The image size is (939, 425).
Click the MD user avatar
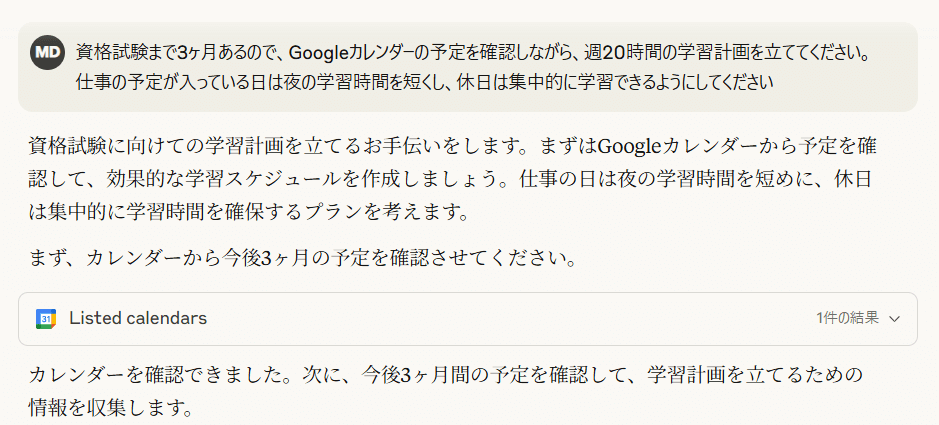[47, 53]
